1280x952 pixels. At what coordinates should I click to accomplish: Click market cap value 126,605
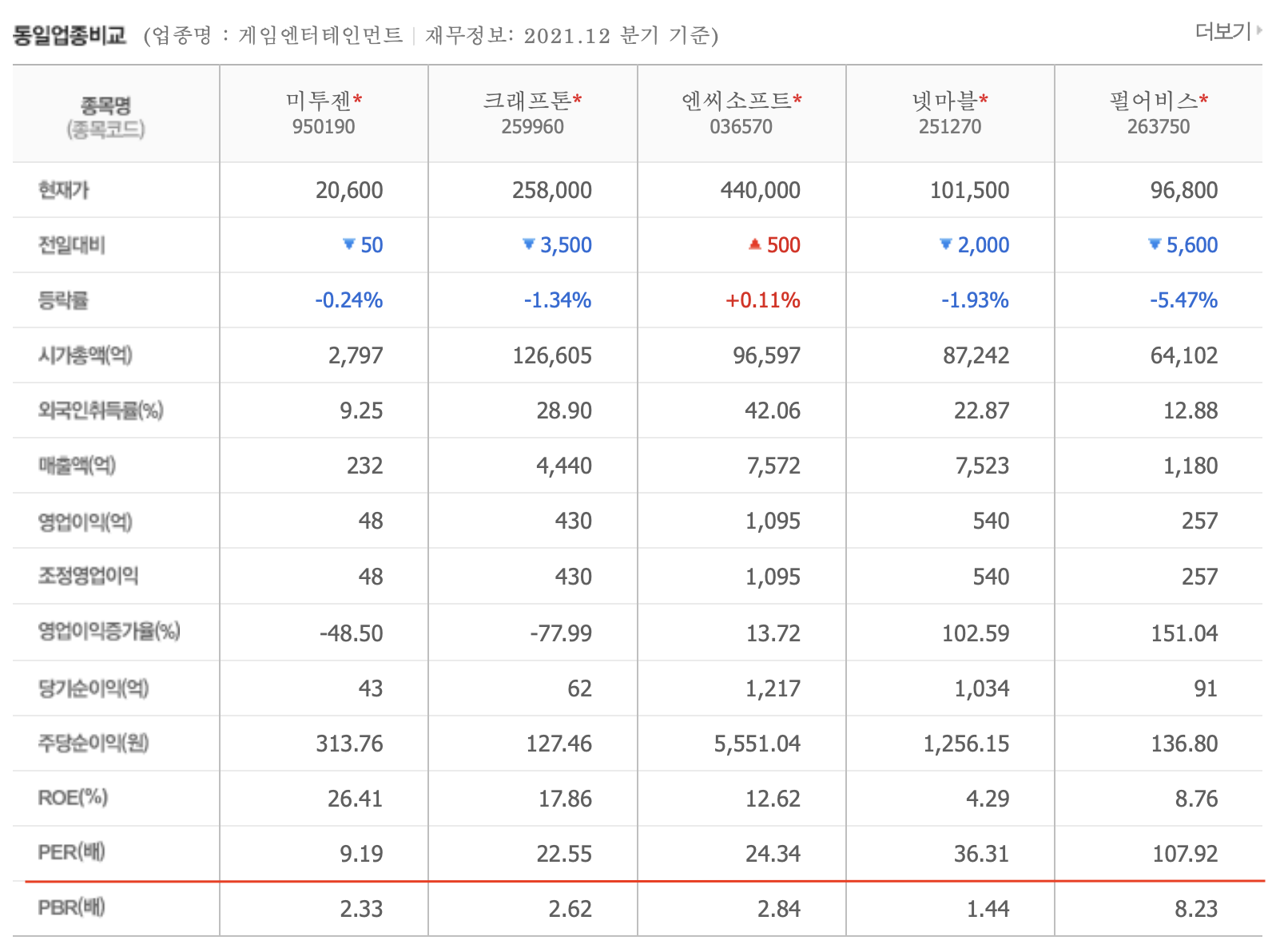point(552,355)
